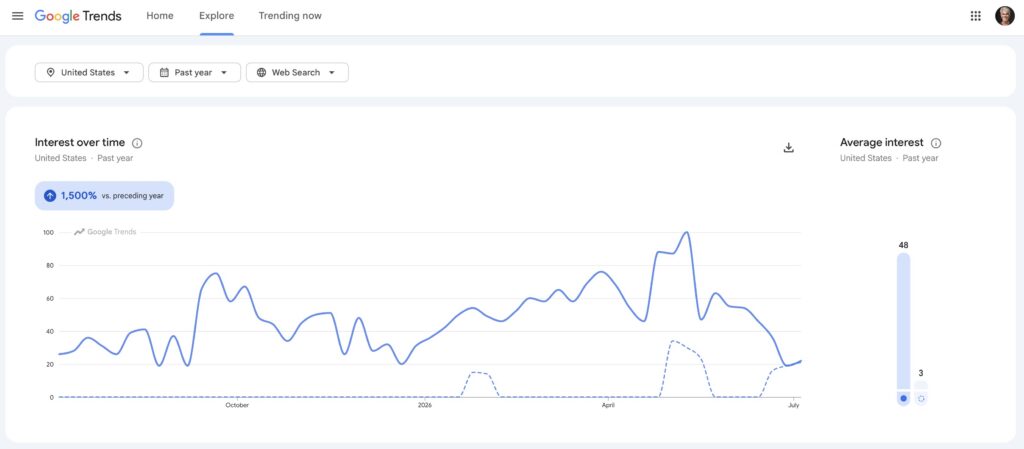This screenshot has width=1024, height=449.
Task: Download the Interest over time chart data
Action: (788, 147)
